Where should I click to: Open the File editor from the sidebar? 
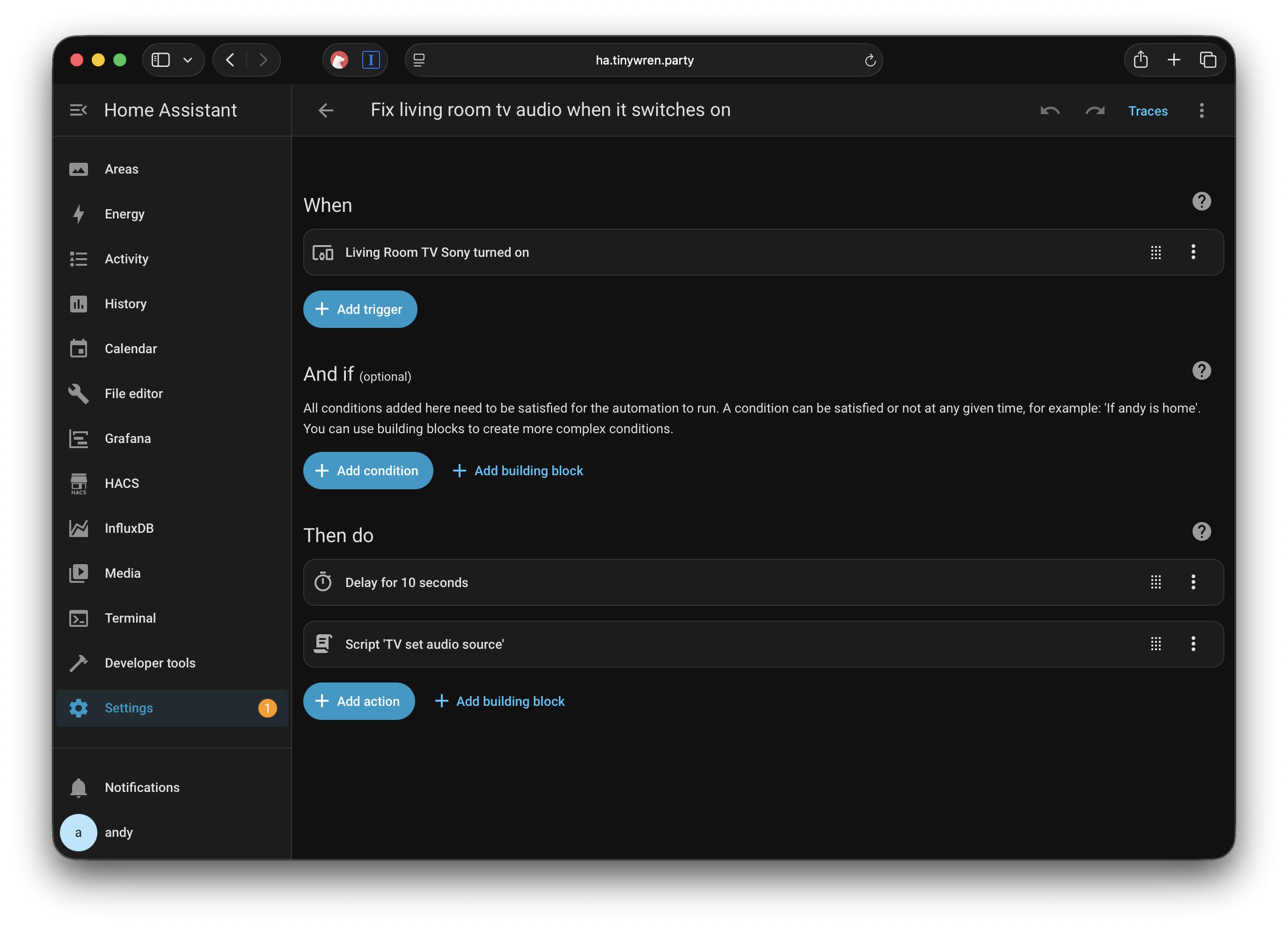(133, 393)
